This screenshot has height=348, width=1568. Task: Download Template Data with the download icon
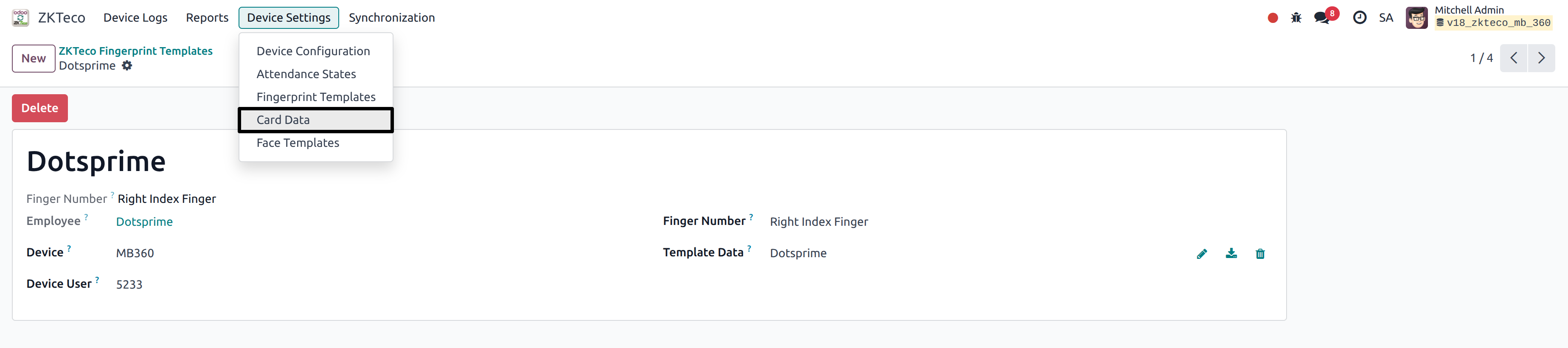click(x=1231, y=254)
